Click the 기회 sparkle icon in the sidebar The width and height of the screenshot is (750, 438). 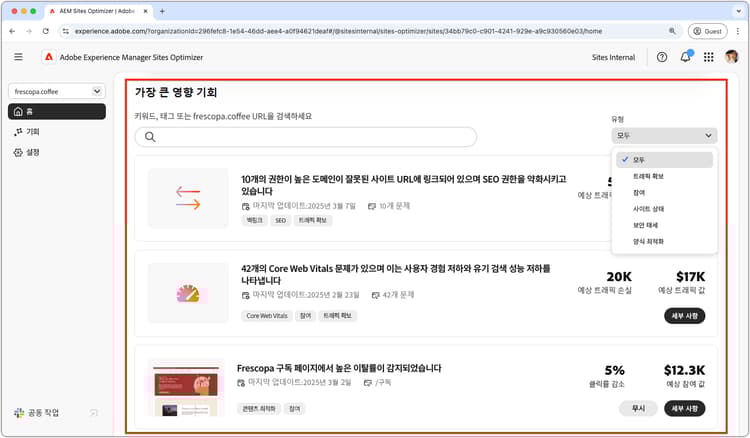point(18,131)
